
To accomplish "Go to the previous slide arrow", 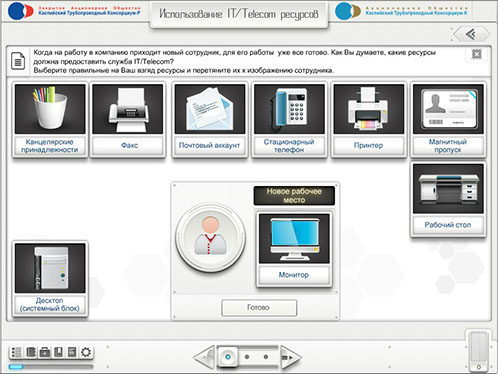I will (x=204, y=357).
